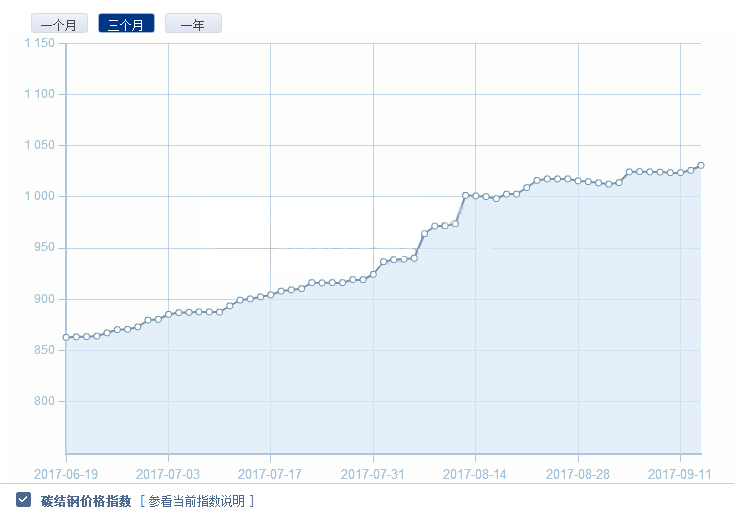Click the 1 150 y-axis value label

[39, 43]
